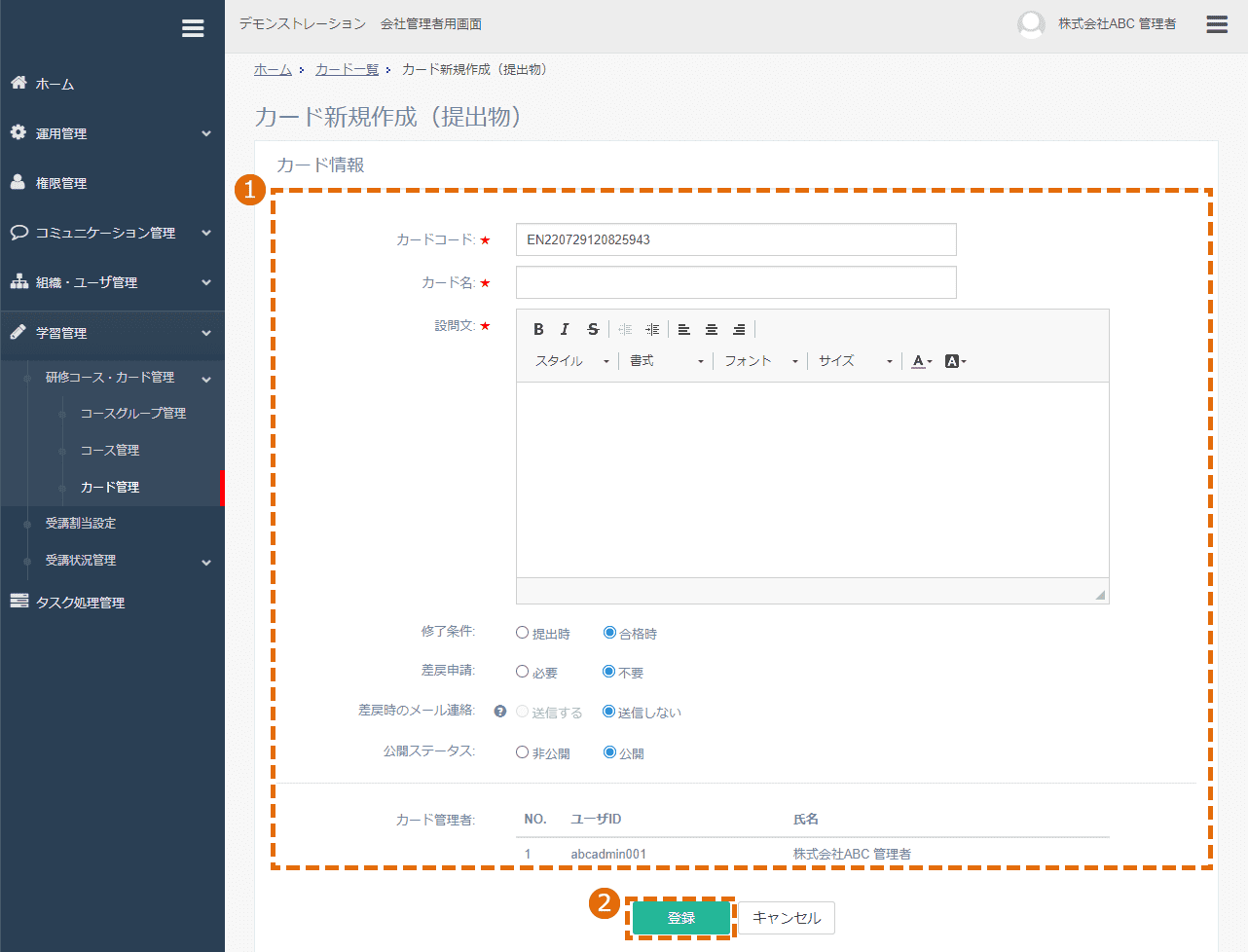The width and height of the screenshot is (1248, 952).
Task: Select 提出時 for 修了条件
Action: (x=523, y=633)
